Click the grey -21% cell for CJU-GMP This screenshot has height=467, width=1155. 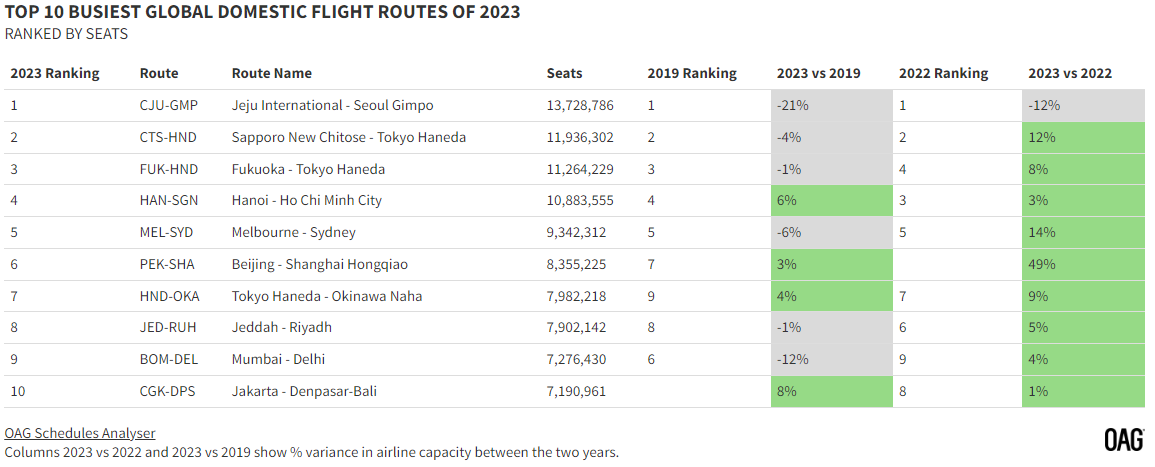pyautogui.click(x=832, y=106)
